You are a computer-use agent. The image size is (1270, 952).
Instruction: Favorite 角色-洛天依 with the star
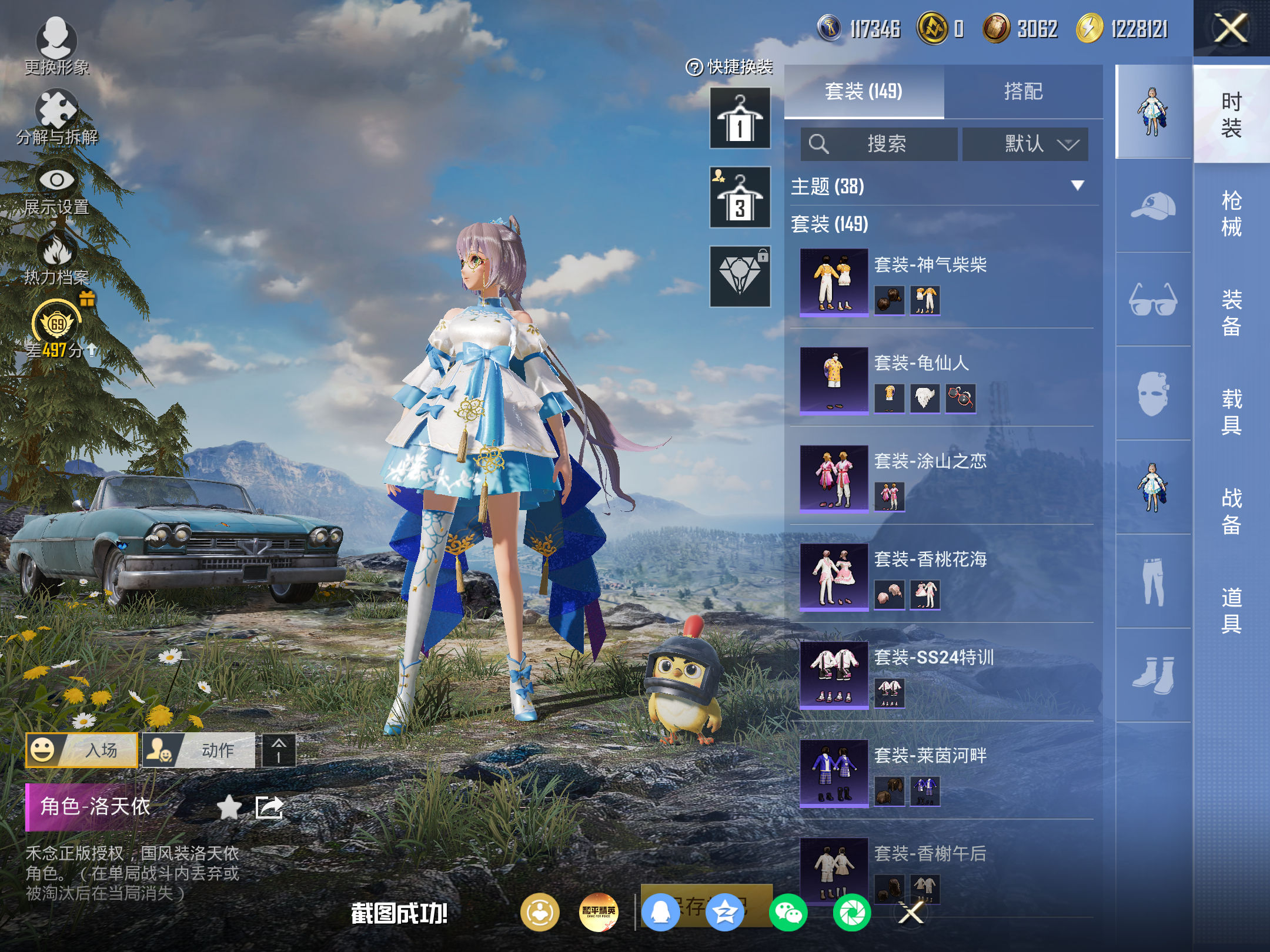point(229,807)
